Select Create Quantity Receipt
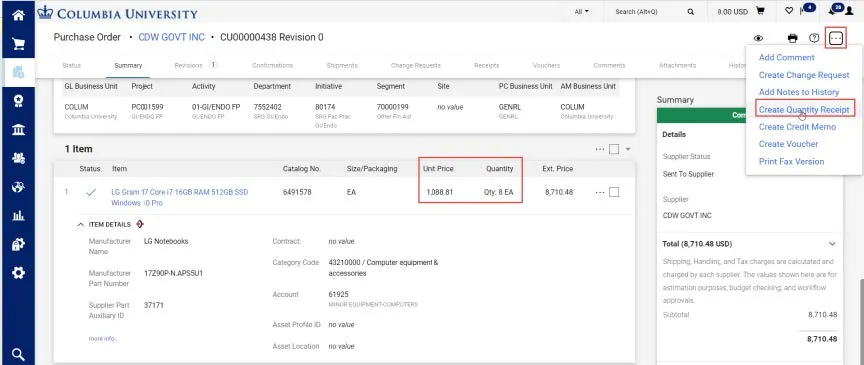The height and width of the screenshot is (365, 864). pyautogui.click(x=804, y=110)
